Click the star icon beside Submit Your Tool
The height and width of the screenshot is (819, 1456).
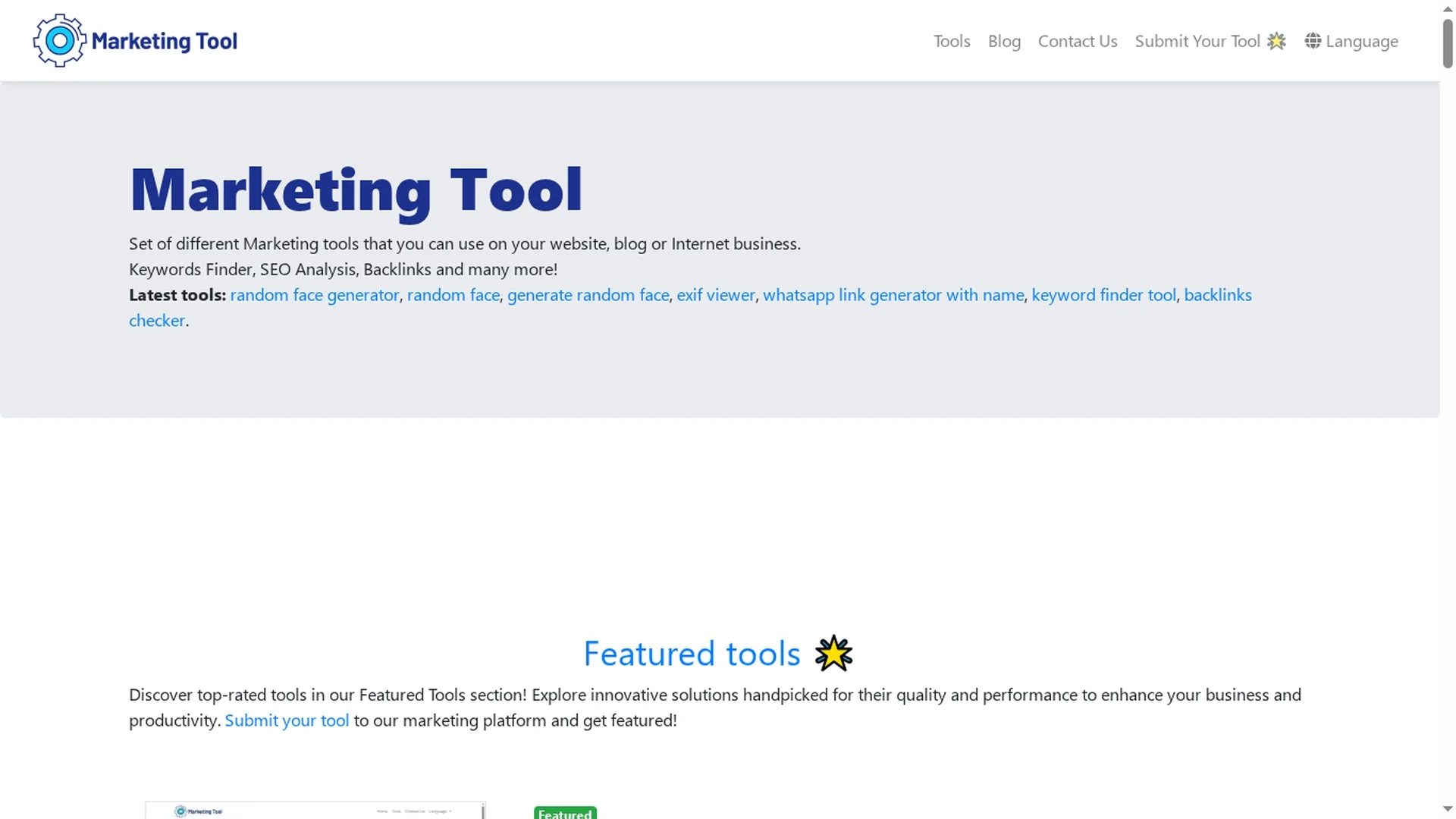point(1277,41)
